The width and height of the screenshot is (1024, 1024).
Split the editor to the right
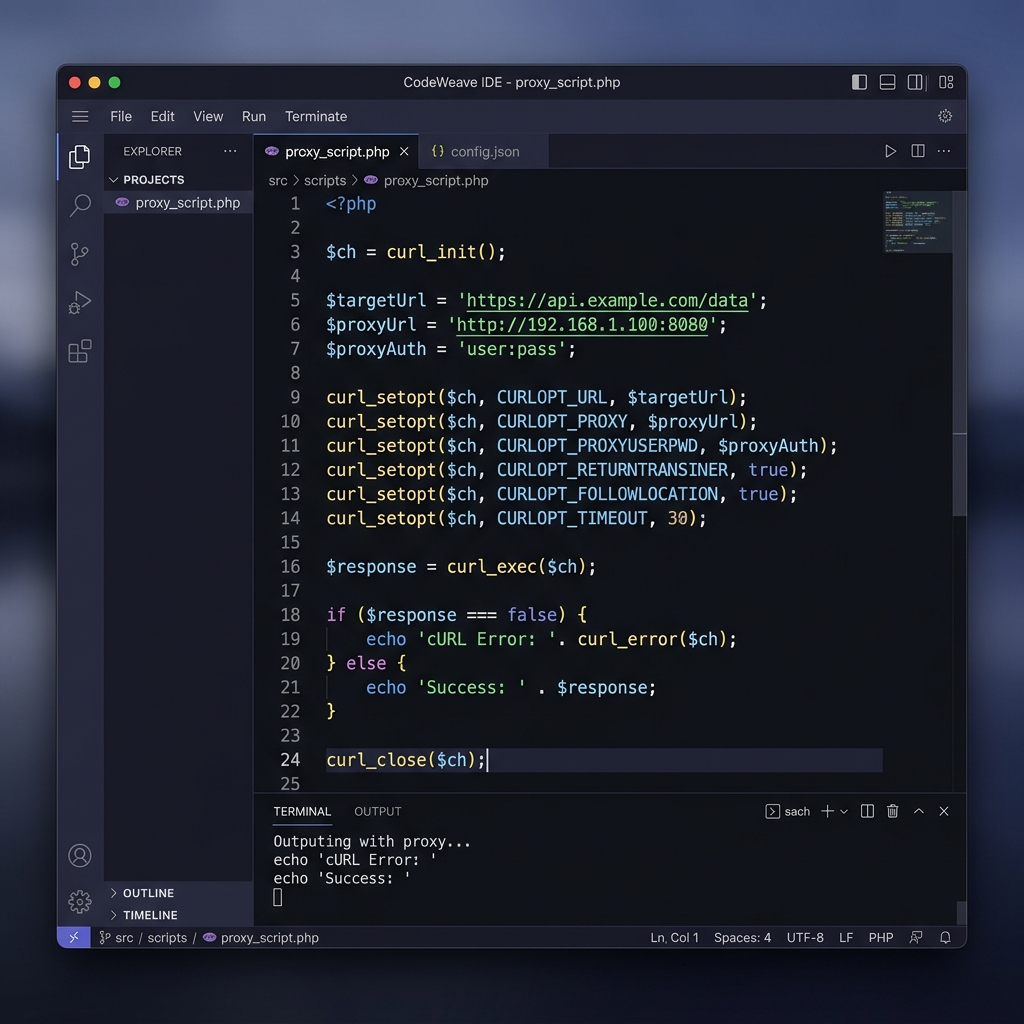918,152
